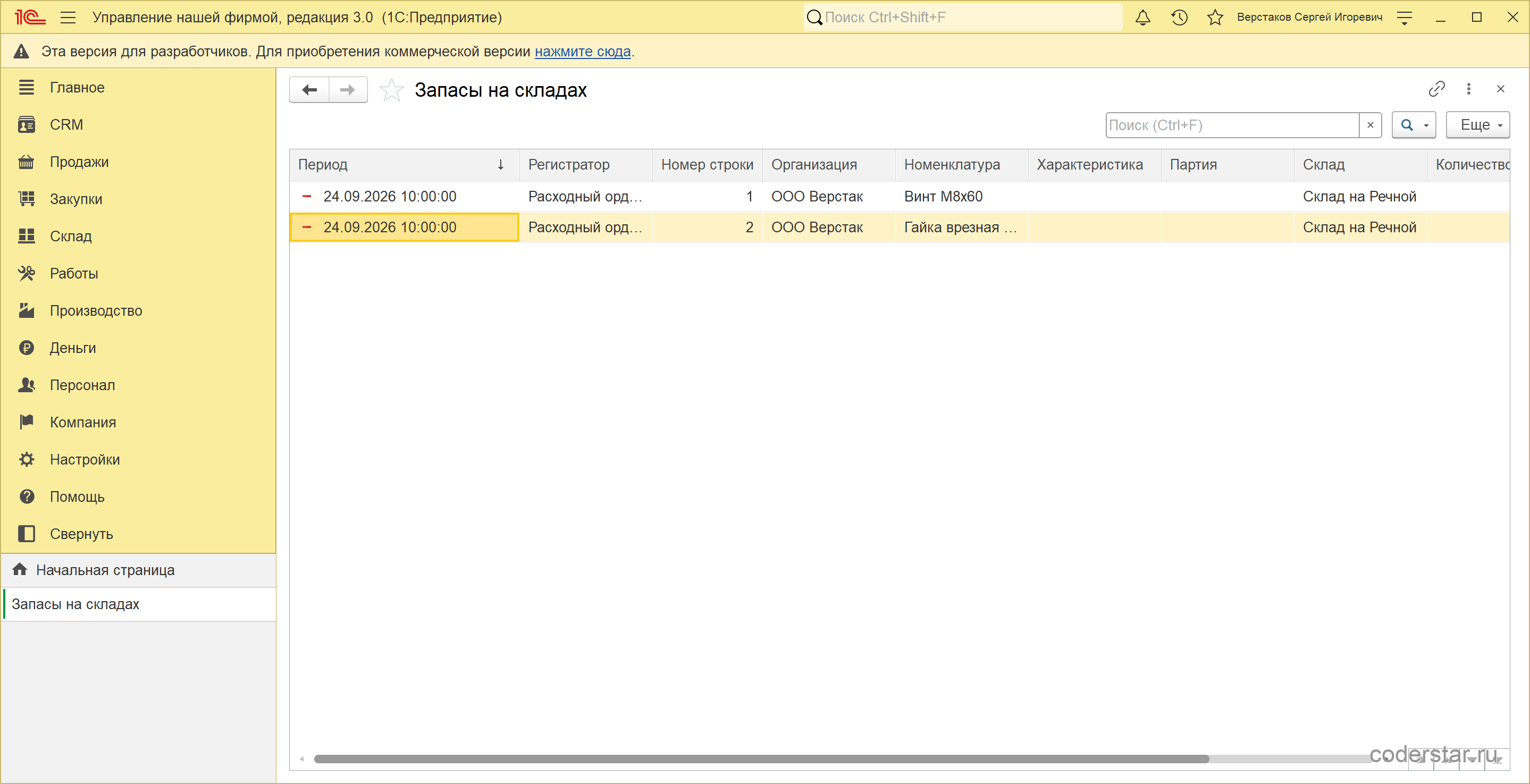Click the Склад column header

tap(1360, 165)
